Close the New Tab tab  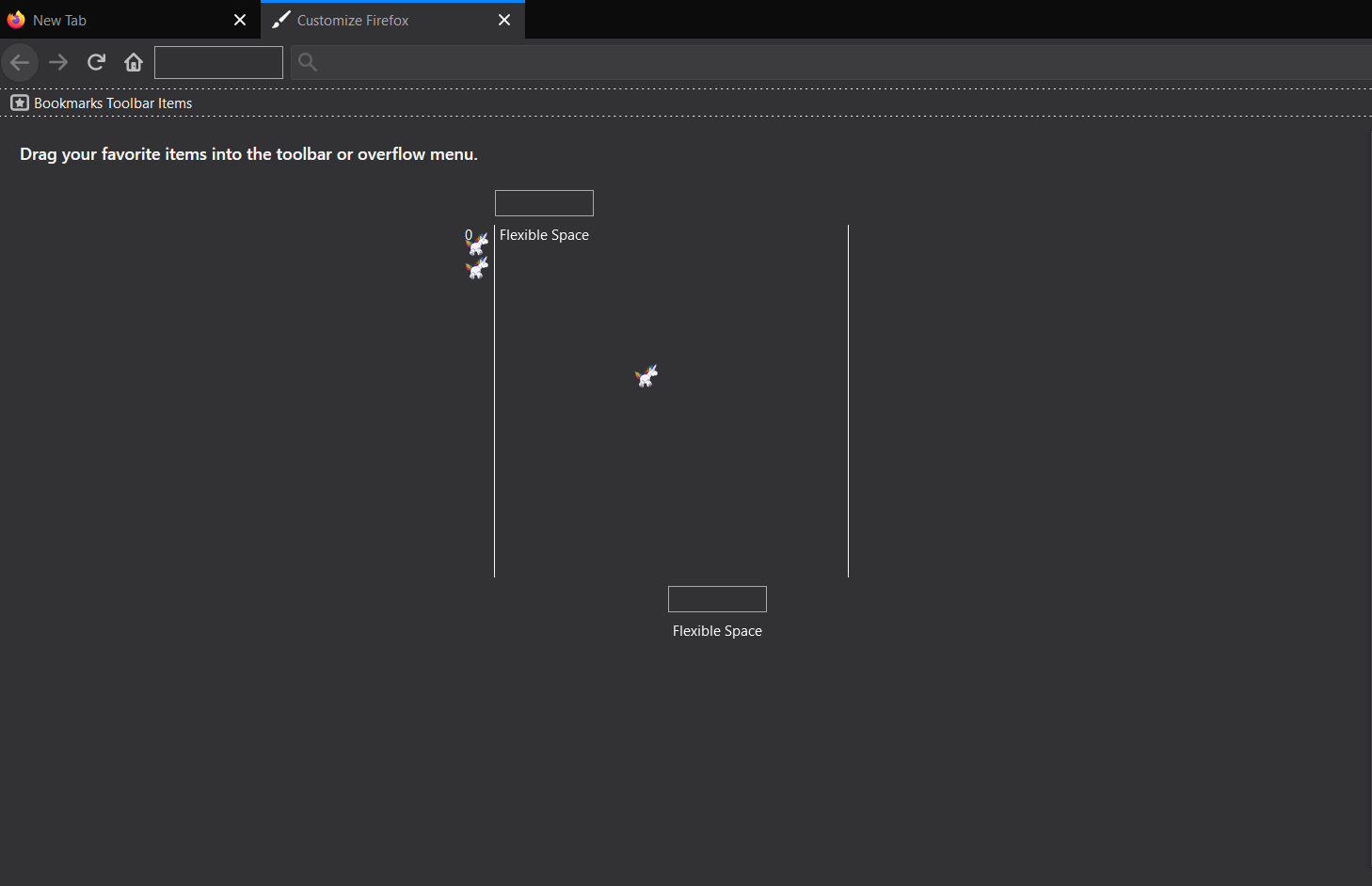pos(240,20)
